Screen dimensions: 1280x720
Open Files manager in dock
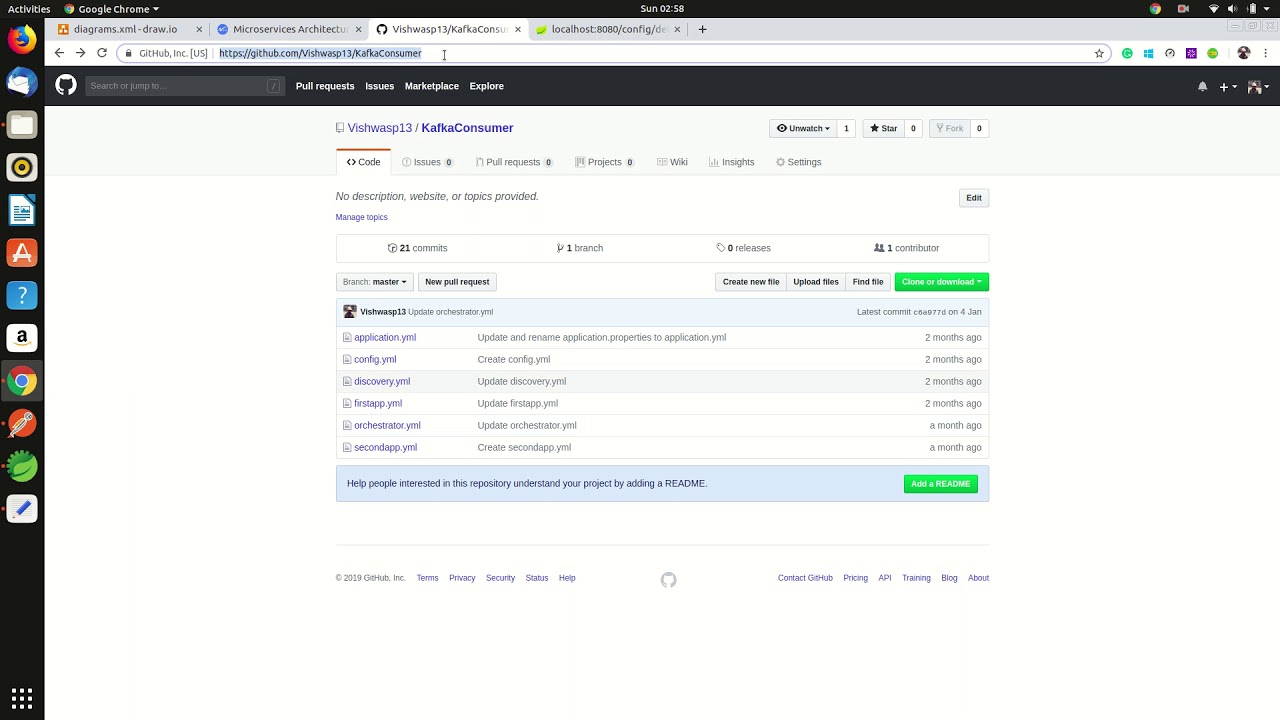pos(22,125)
